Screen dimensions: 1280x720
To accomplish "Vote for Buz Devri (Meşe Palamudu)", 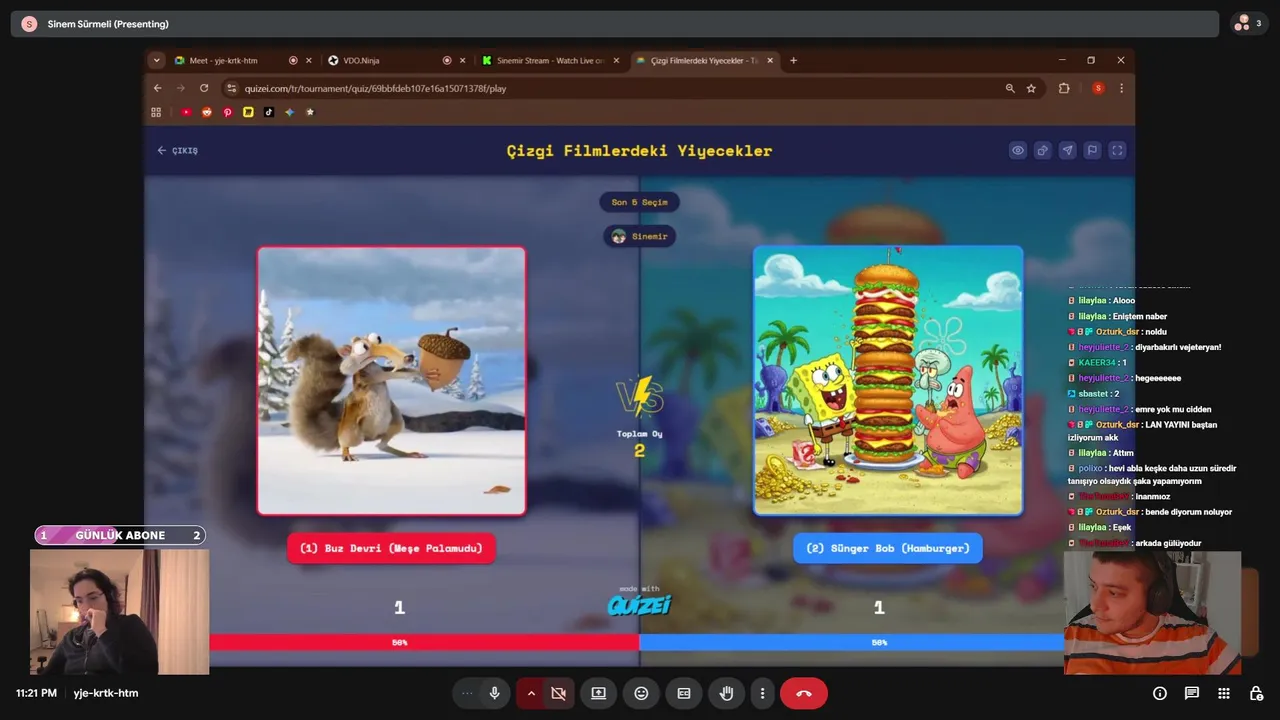I will point(391,548).
